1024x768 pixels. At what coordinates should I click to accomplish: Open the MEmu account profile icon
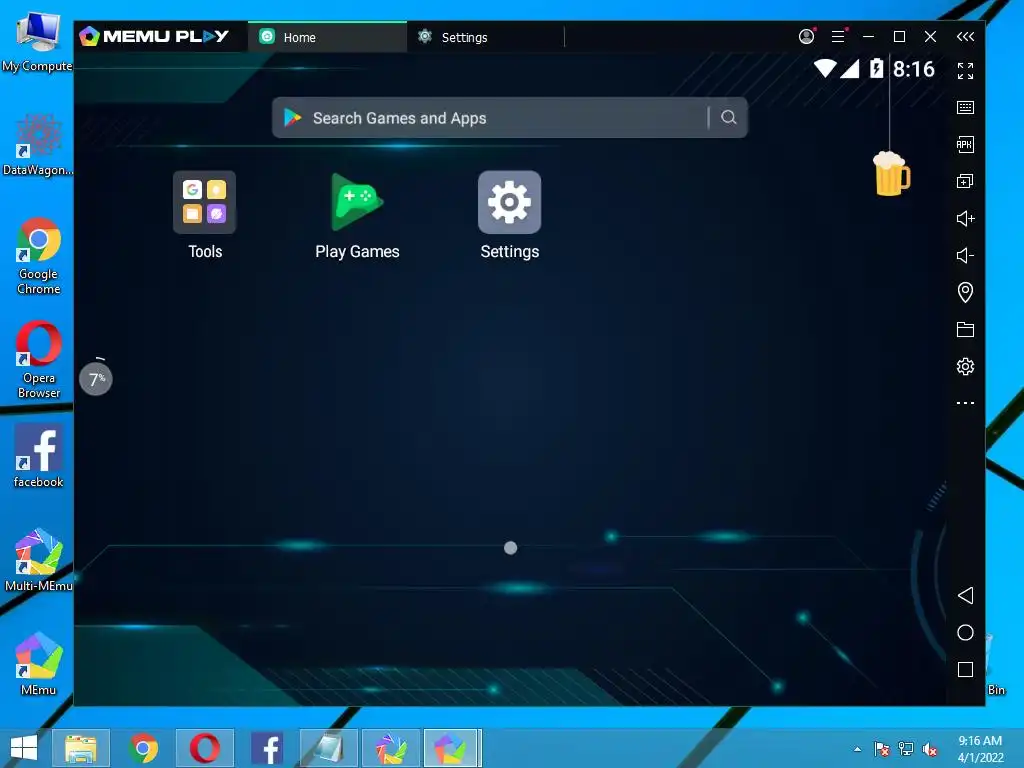[807, 37]
